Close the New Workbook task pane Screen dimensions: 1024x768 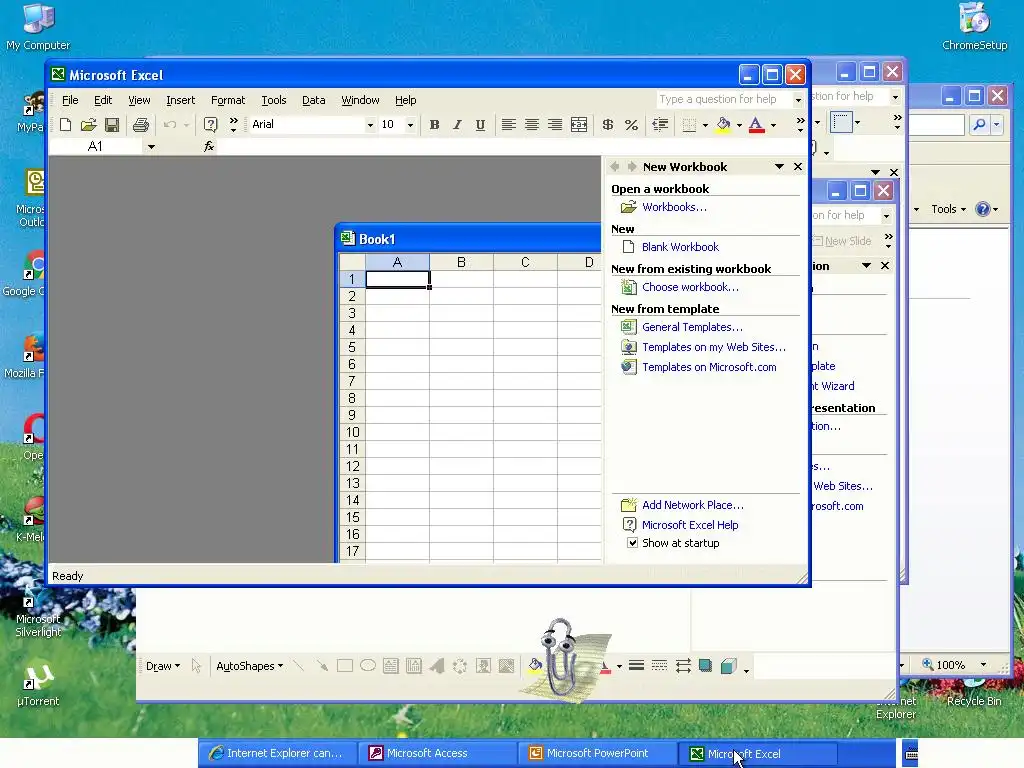[797, 167]
